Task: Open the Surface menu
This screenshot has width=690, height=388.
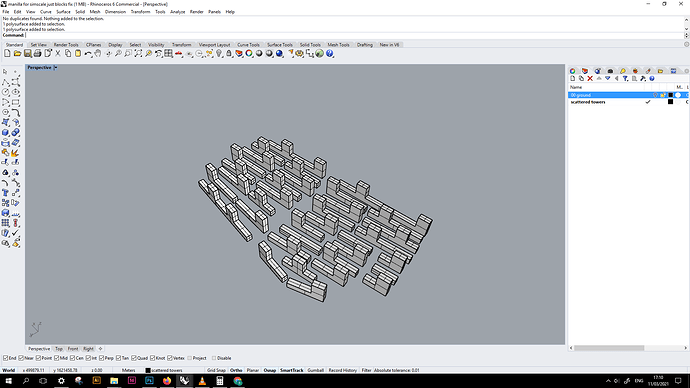Action: coord(63,12)
